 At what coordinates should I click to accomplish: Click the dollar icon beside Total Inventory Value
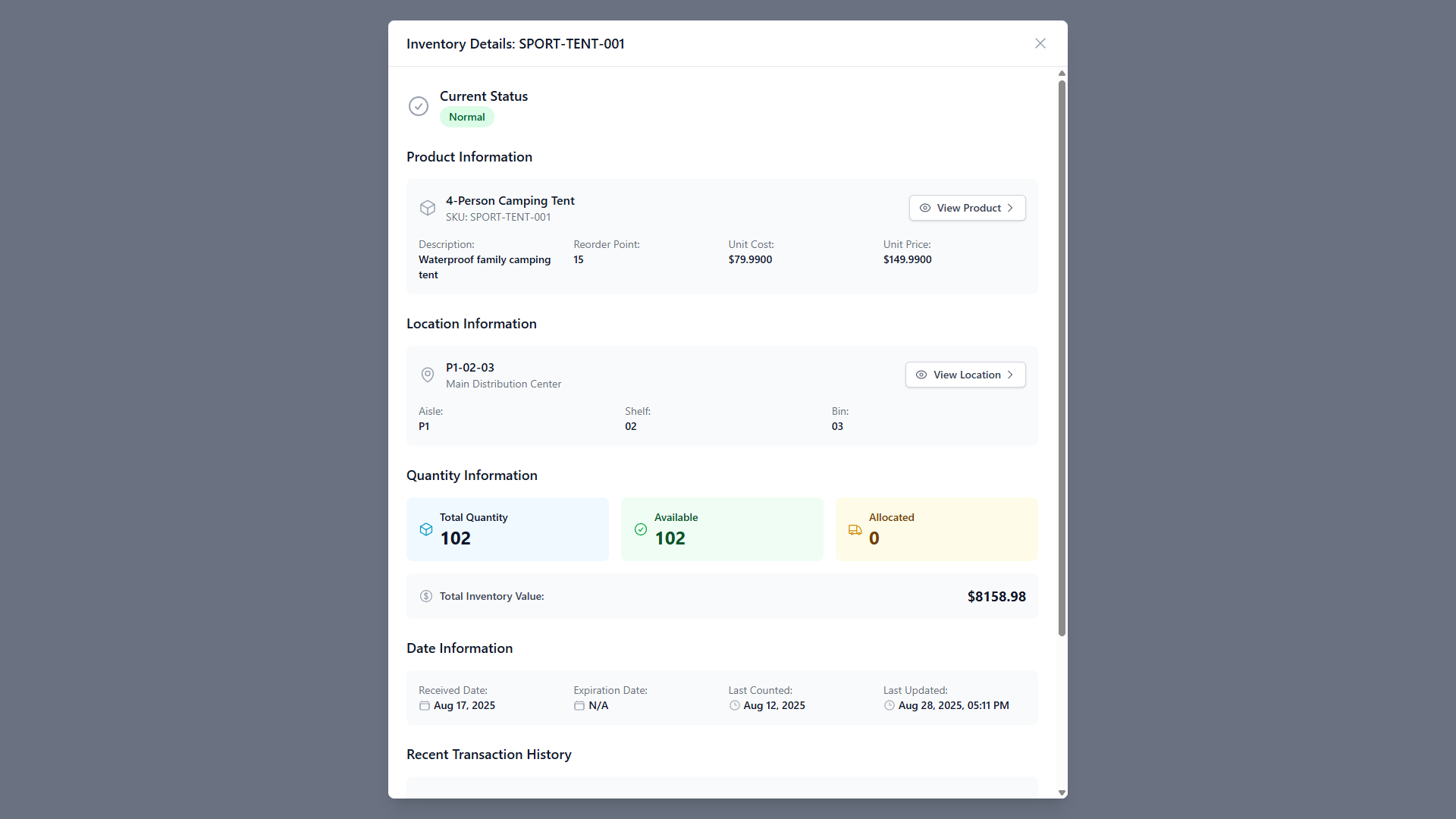[x=426, y=596]
